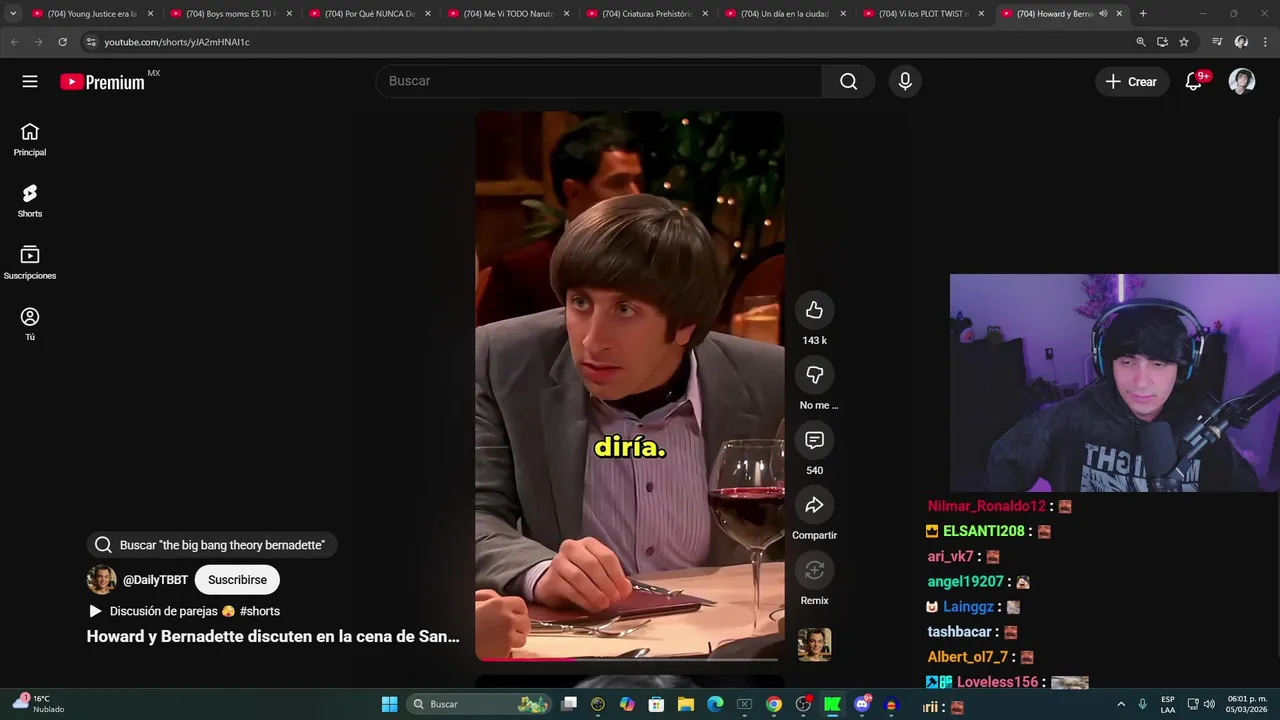1280x720 pixels.
Task: Switch to Young Justice era tab
Action: click(x=93, y=14)
